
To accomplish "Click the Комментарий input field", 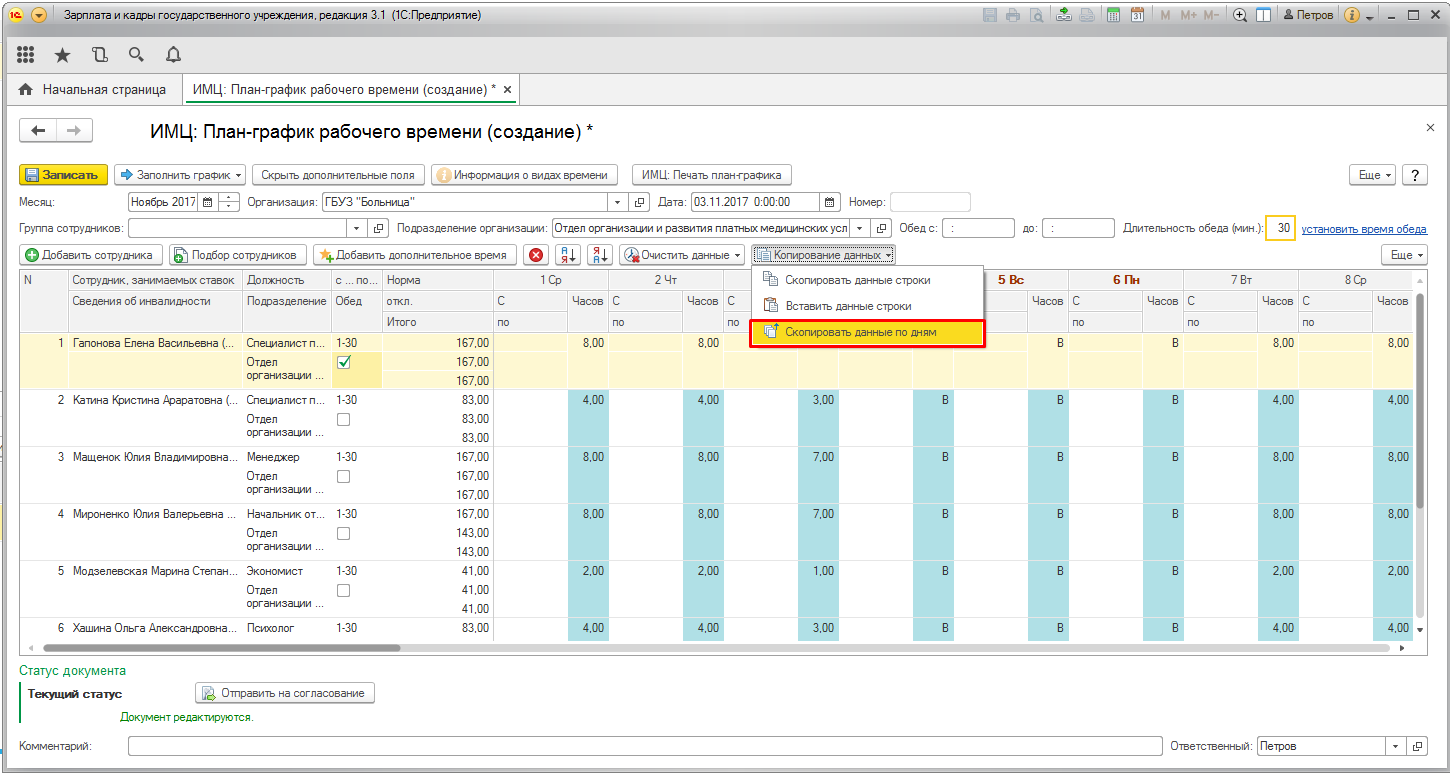I will [643, 746].
